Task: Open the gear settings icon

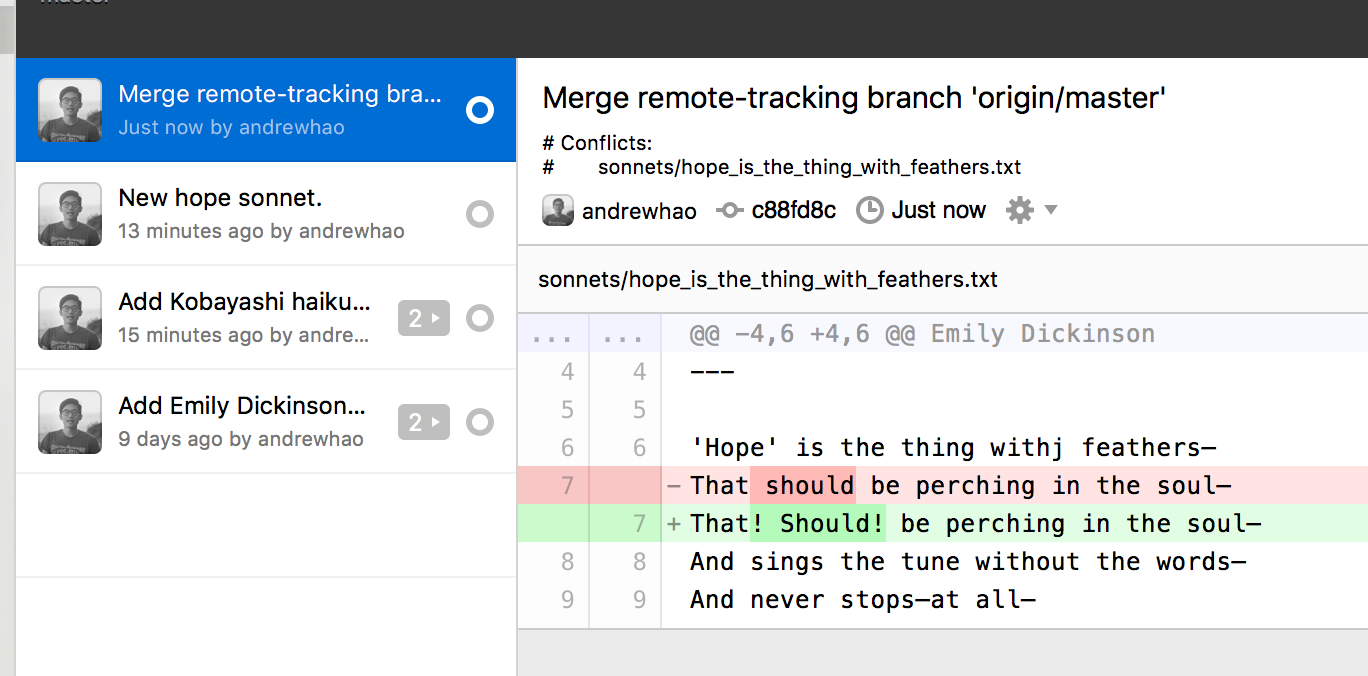Action: 1019,210
